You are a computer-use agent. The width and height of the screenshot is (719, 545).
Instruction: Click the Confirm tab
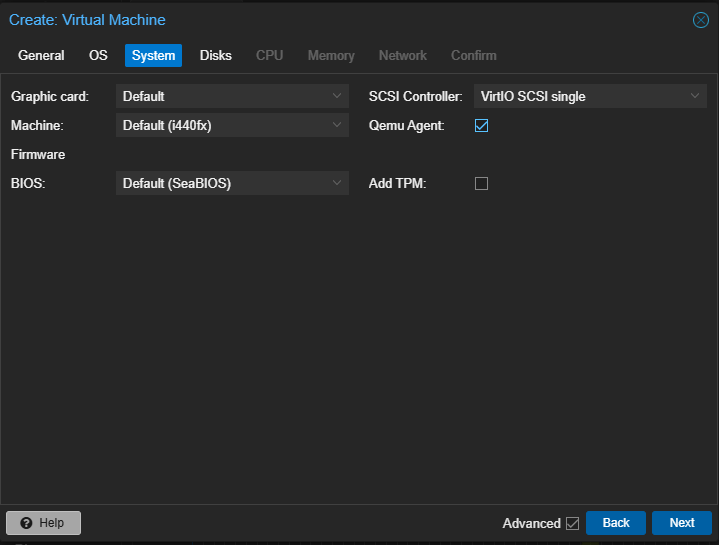point(473,56)
